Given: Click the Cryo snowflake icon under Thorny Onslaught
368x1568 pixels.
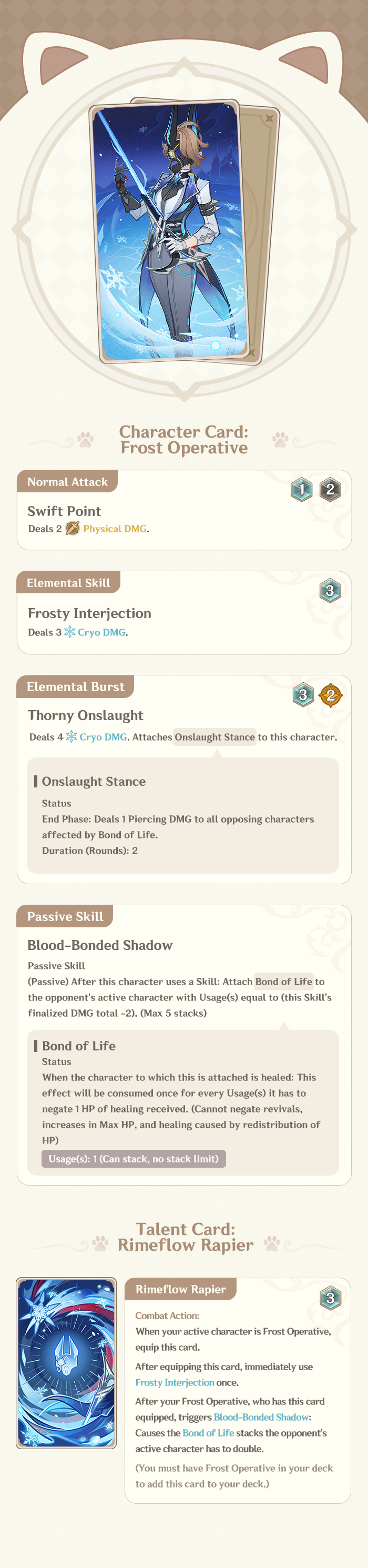Looking at the screenshot, I should (71, 736).
